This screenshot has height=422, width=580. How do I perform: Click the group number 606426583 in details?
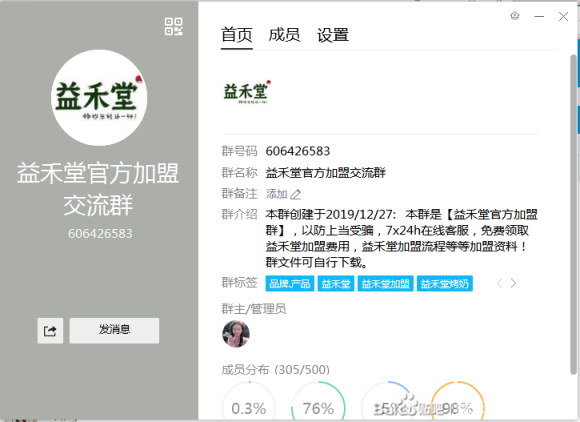click(x=298, y=151)
